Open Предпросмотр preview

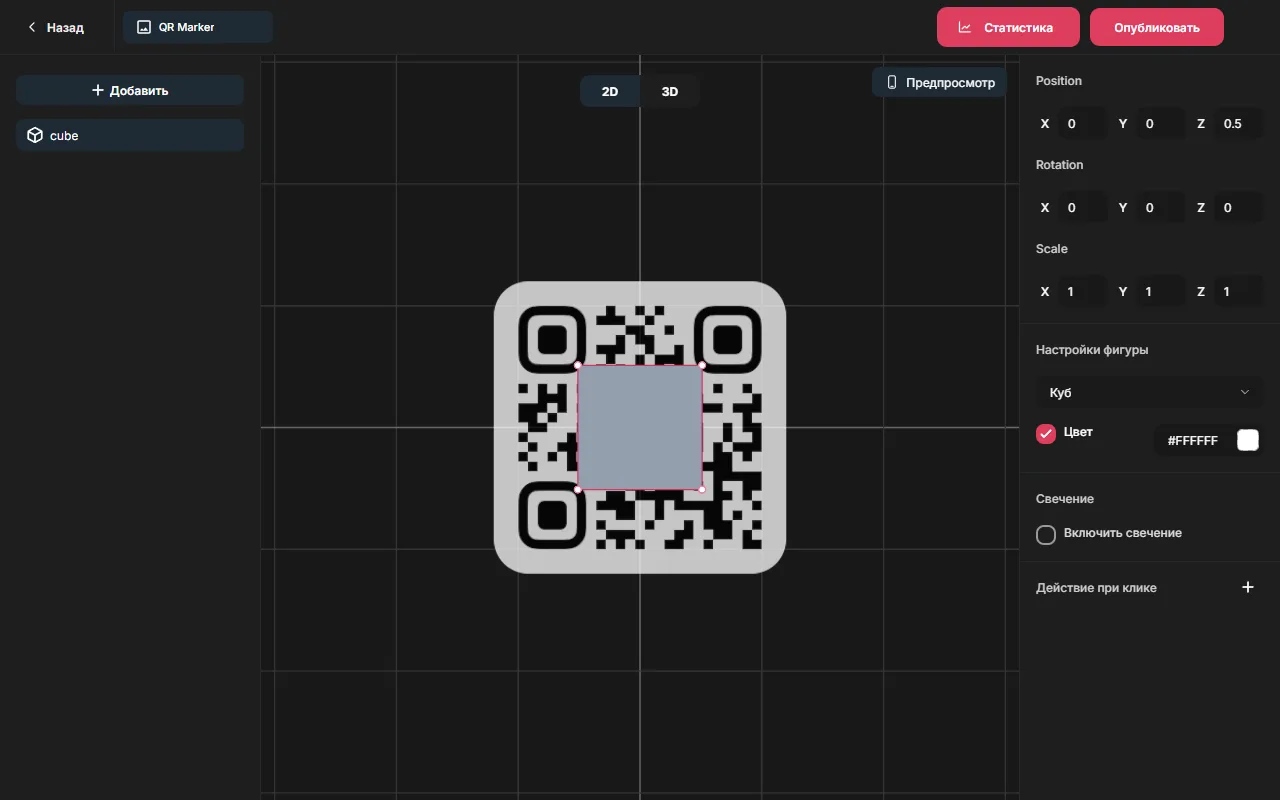(939, 83)
